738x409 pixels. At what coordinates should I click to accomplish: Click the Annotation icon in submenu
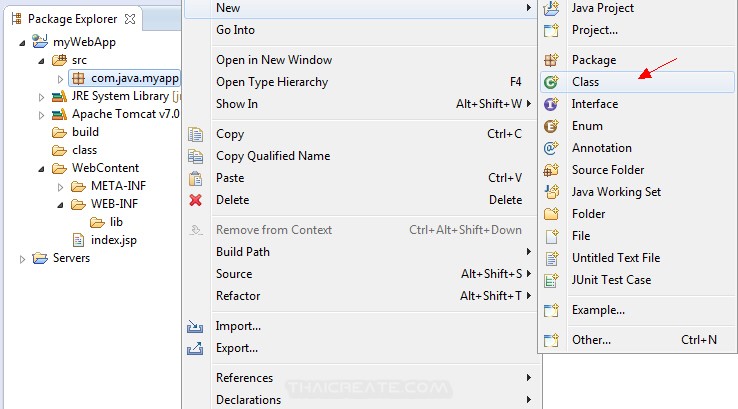551,148
